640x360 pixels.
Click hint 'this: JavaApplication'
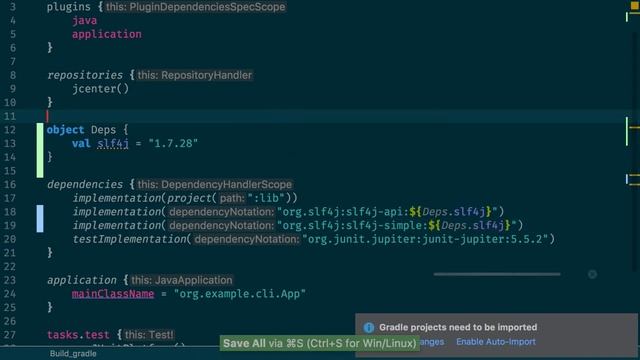182,280
